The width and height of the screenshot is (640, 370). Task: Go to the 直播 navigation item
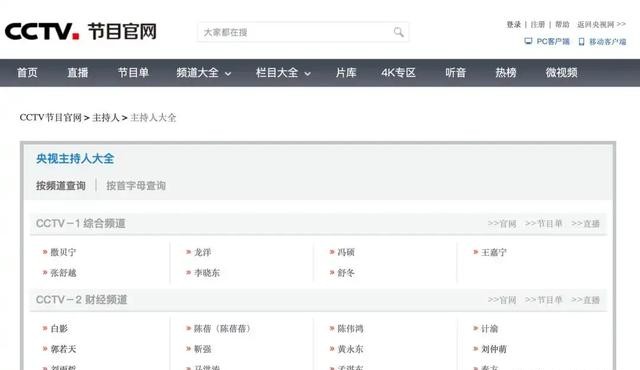(78, 73)
